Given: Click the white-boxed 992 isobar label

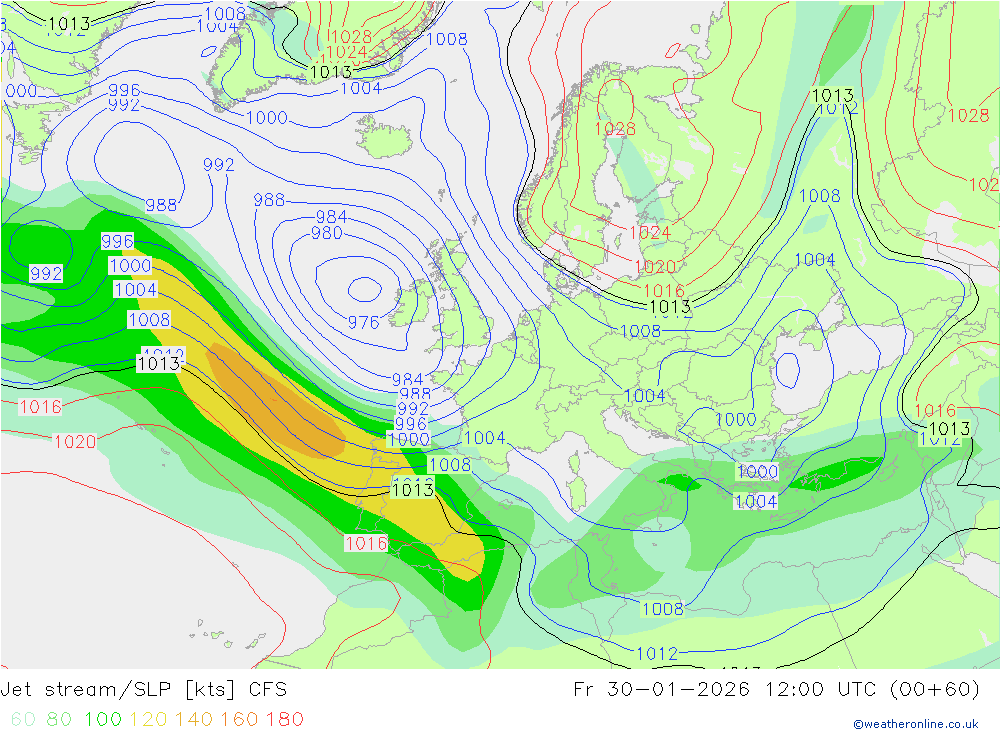Looking at the screenshot, I should click(x=46, y=274).
